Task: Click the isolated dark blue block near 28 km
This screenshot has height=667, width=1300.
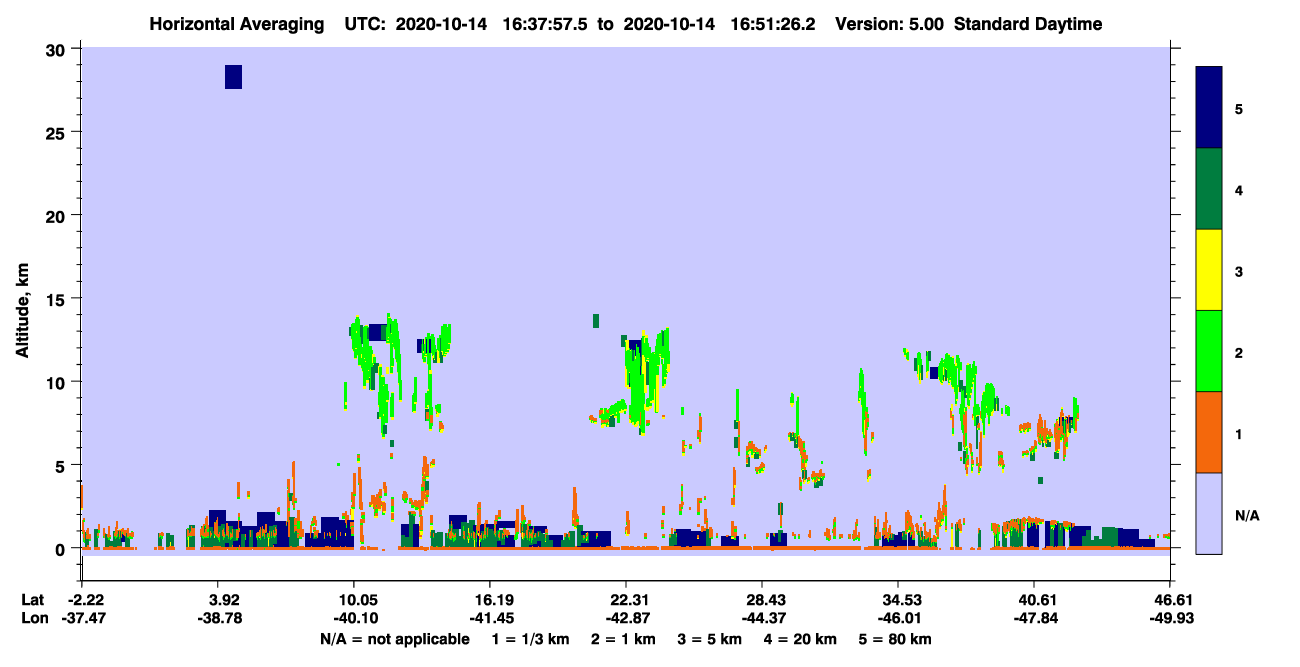Action: [x=233, y=77]
